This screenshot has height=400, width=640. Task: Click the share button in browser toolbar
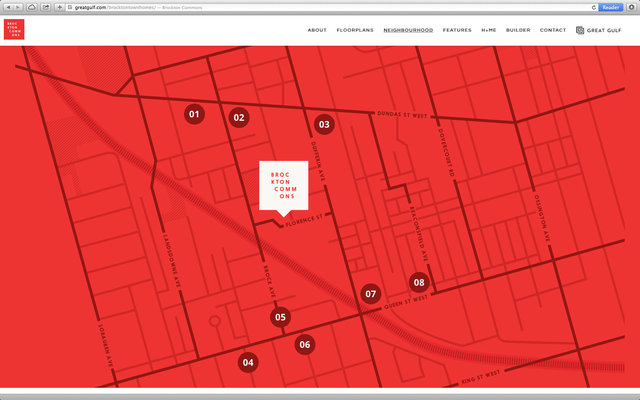click(46, 7)
